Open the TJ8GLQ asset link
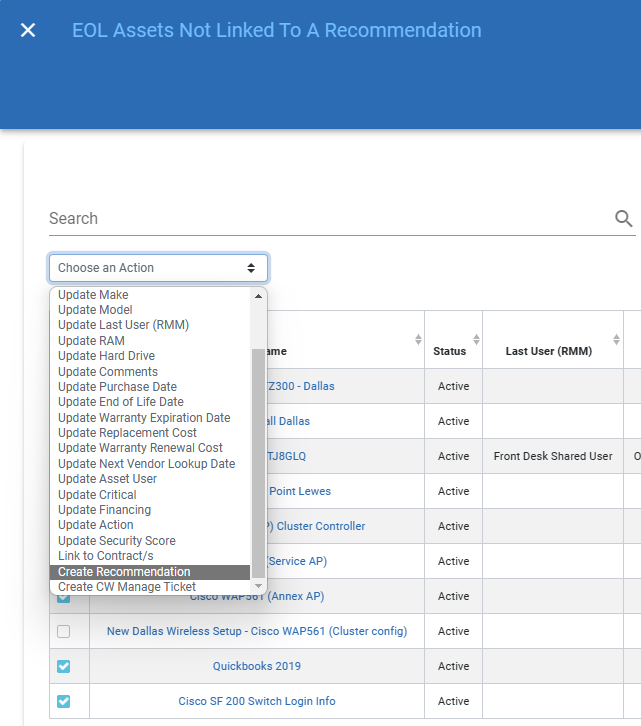The width and height of the screenshot is (641, 726). [x=287, y=456]
